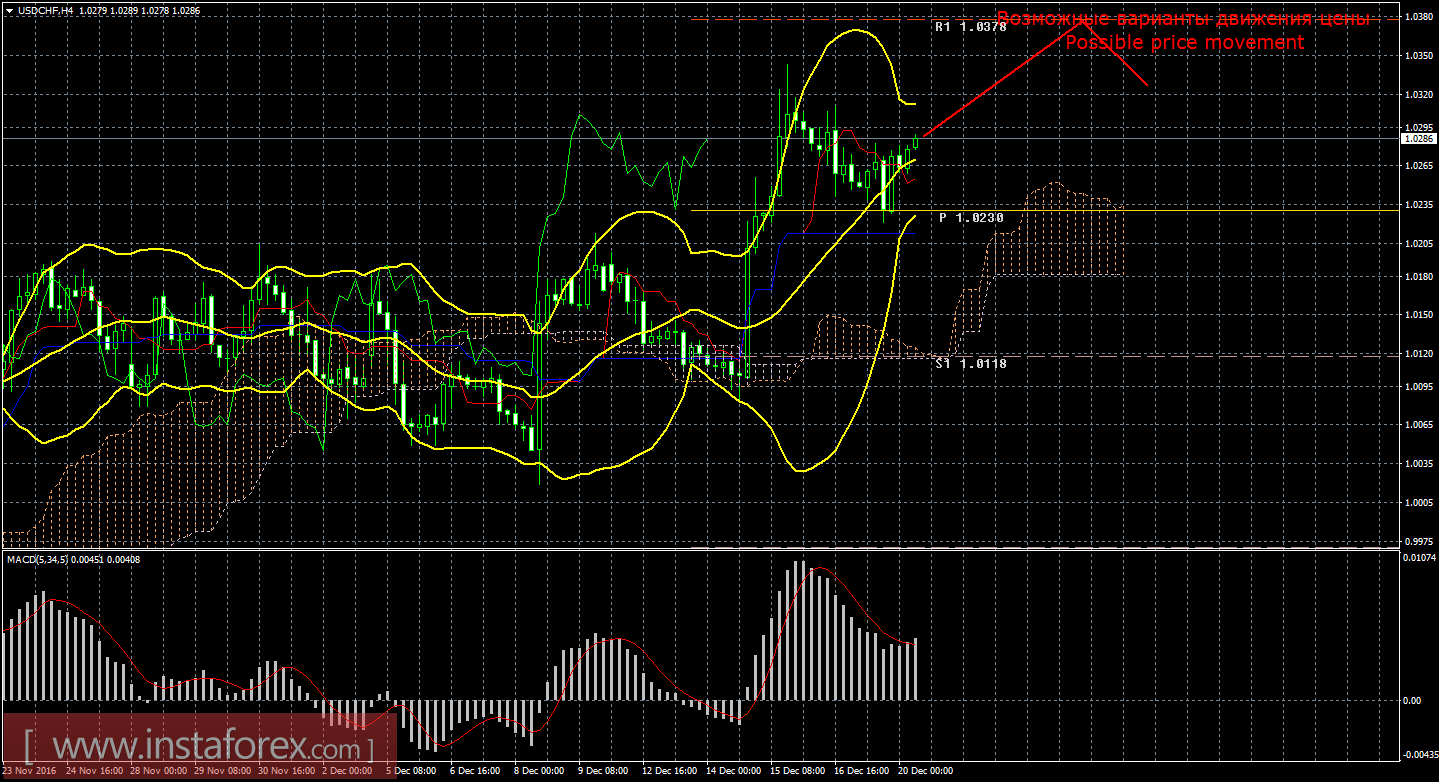Open the USDCHF,H4 chart dropdown triangle
The image size is (1439, 782).
tap(9, 10)
